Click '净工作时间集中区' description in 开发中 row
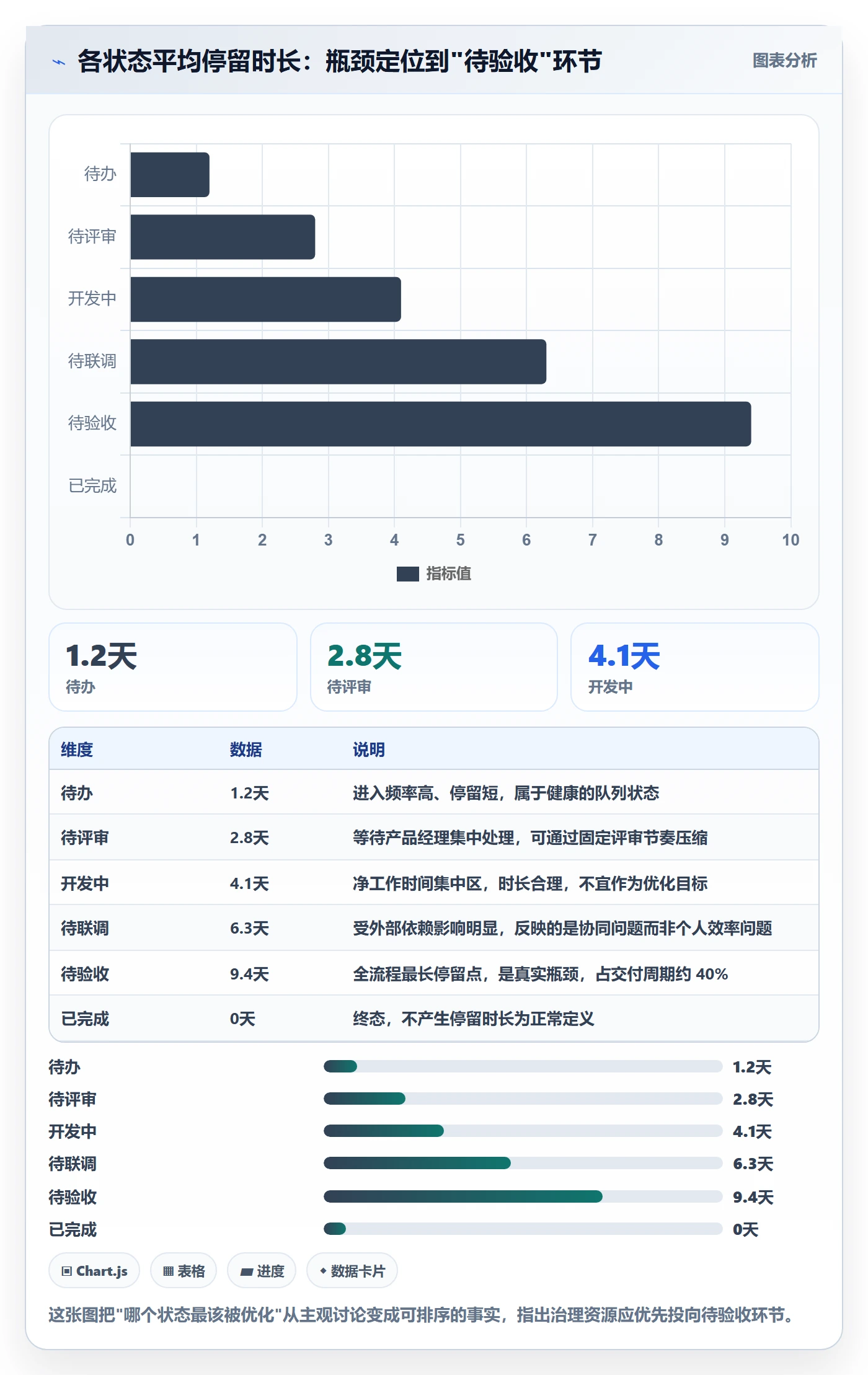 point(530,883)
